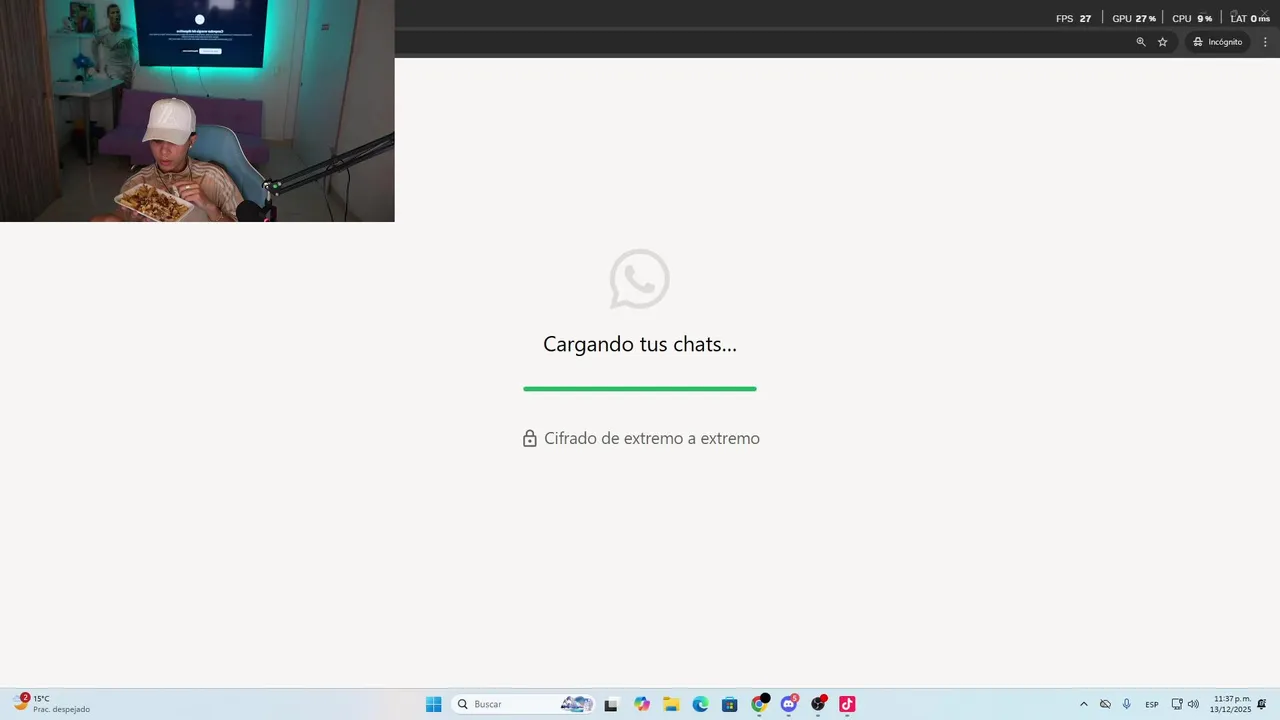Image resolution: width=1280 pixels, height=720 pixels.
Task: Click the microphone tray icon
Action: tap(1127, 704)
